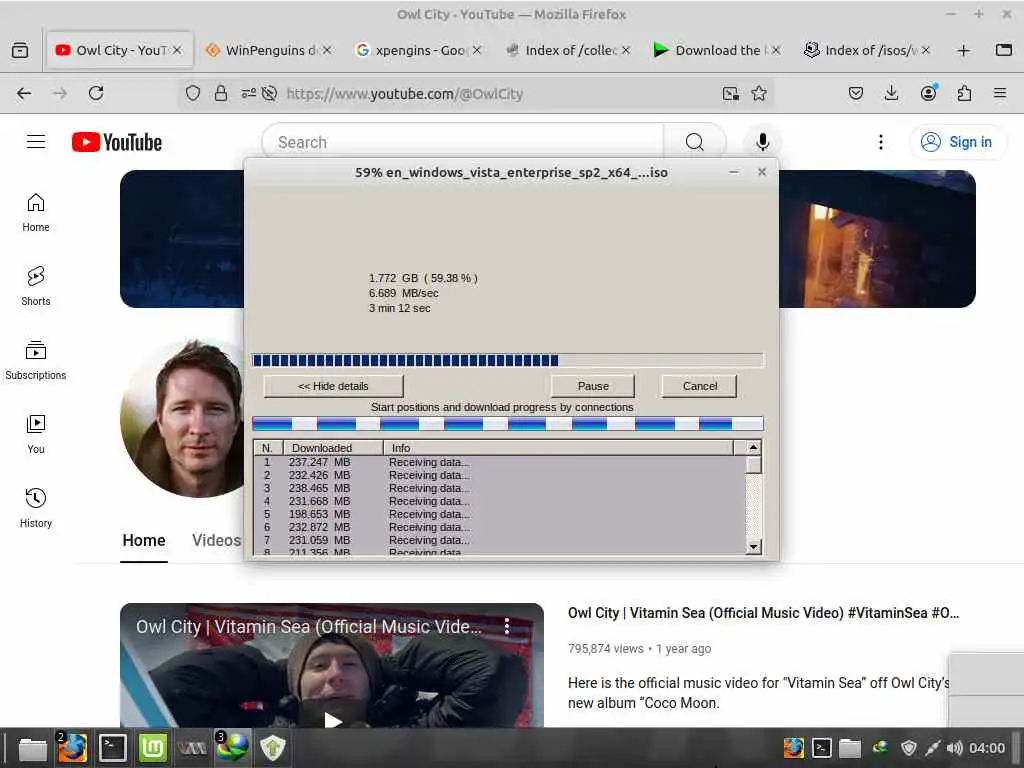Click the 04:00 clock
This screenshot has height=768, width=1024.
coord(987,748)
